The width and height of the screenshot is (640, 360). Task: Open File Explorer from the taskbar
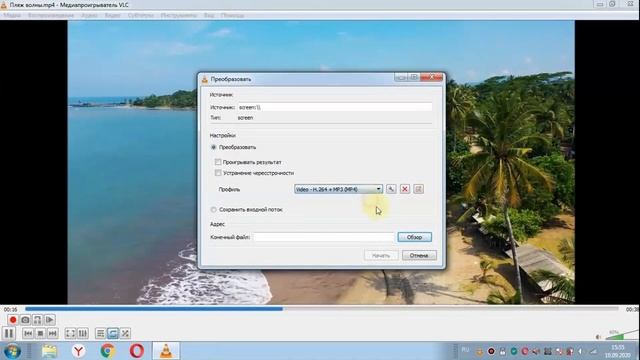coord(49,351)
